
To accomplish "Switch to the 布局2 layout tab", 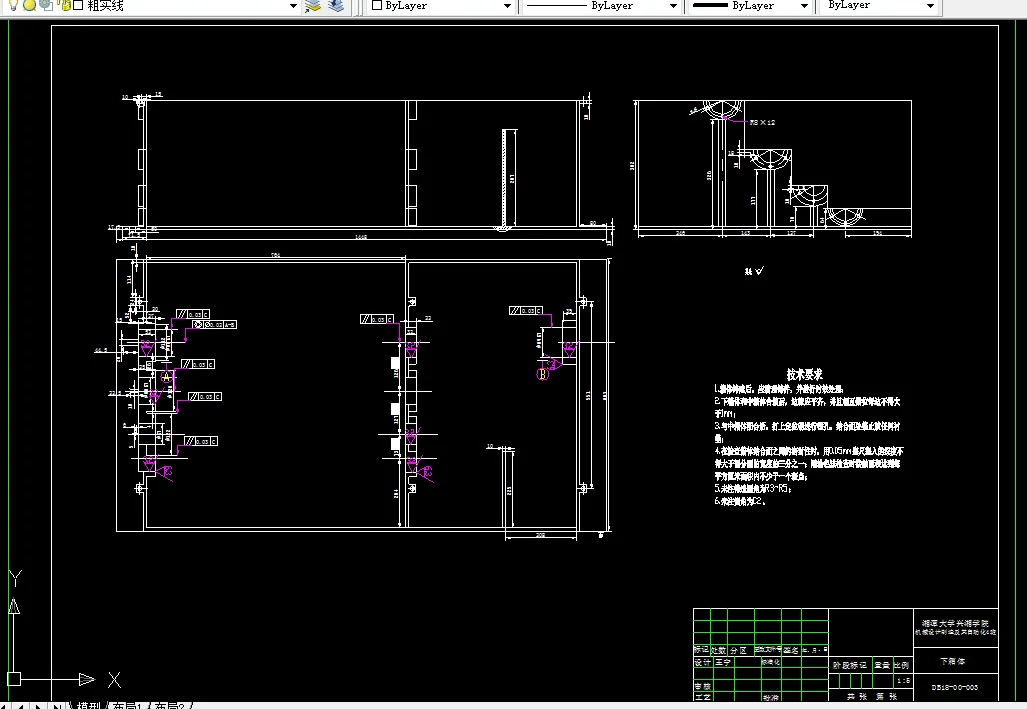I will click(x=170, y=705).
